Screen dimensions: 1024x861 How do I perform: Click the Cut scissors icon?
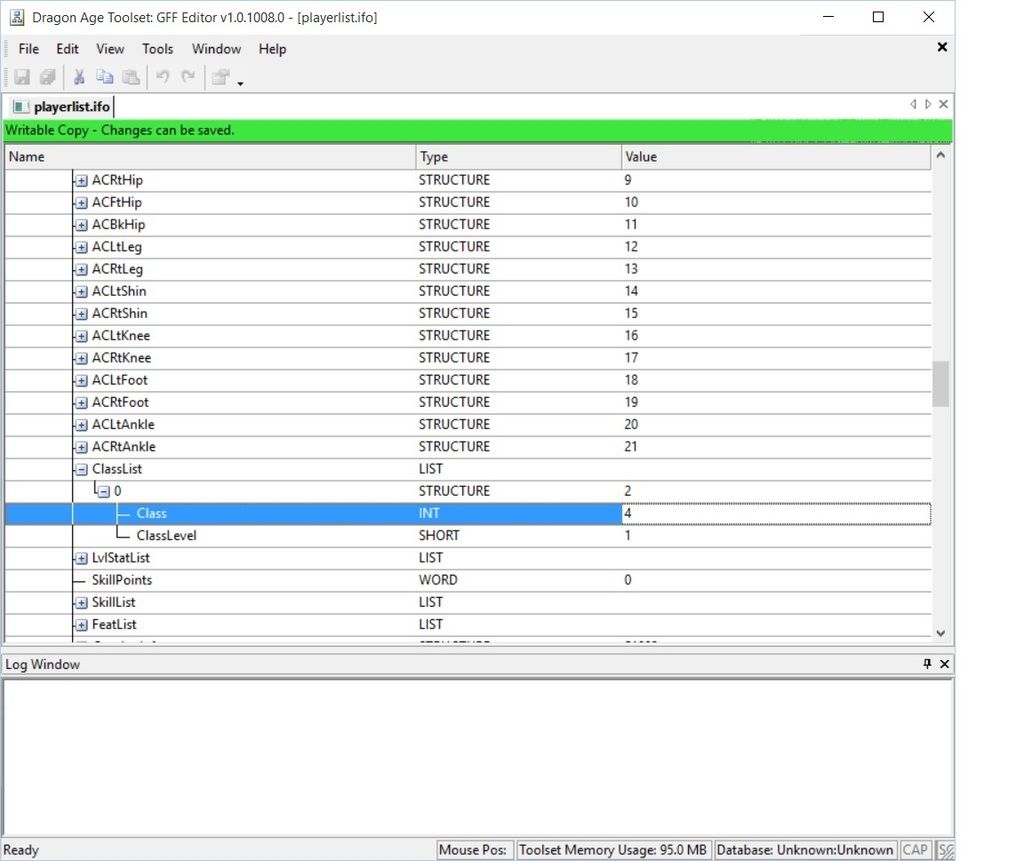point(79,77)
